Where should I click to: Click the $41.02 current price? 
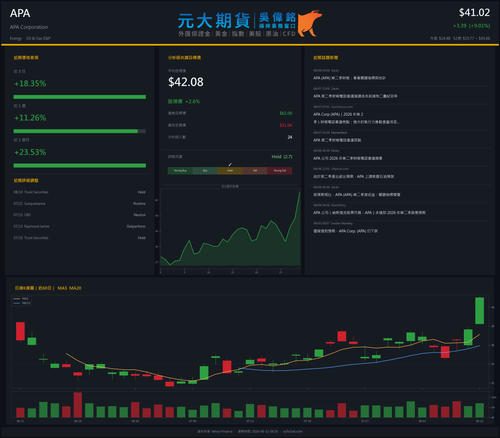(x=474, y=13)
